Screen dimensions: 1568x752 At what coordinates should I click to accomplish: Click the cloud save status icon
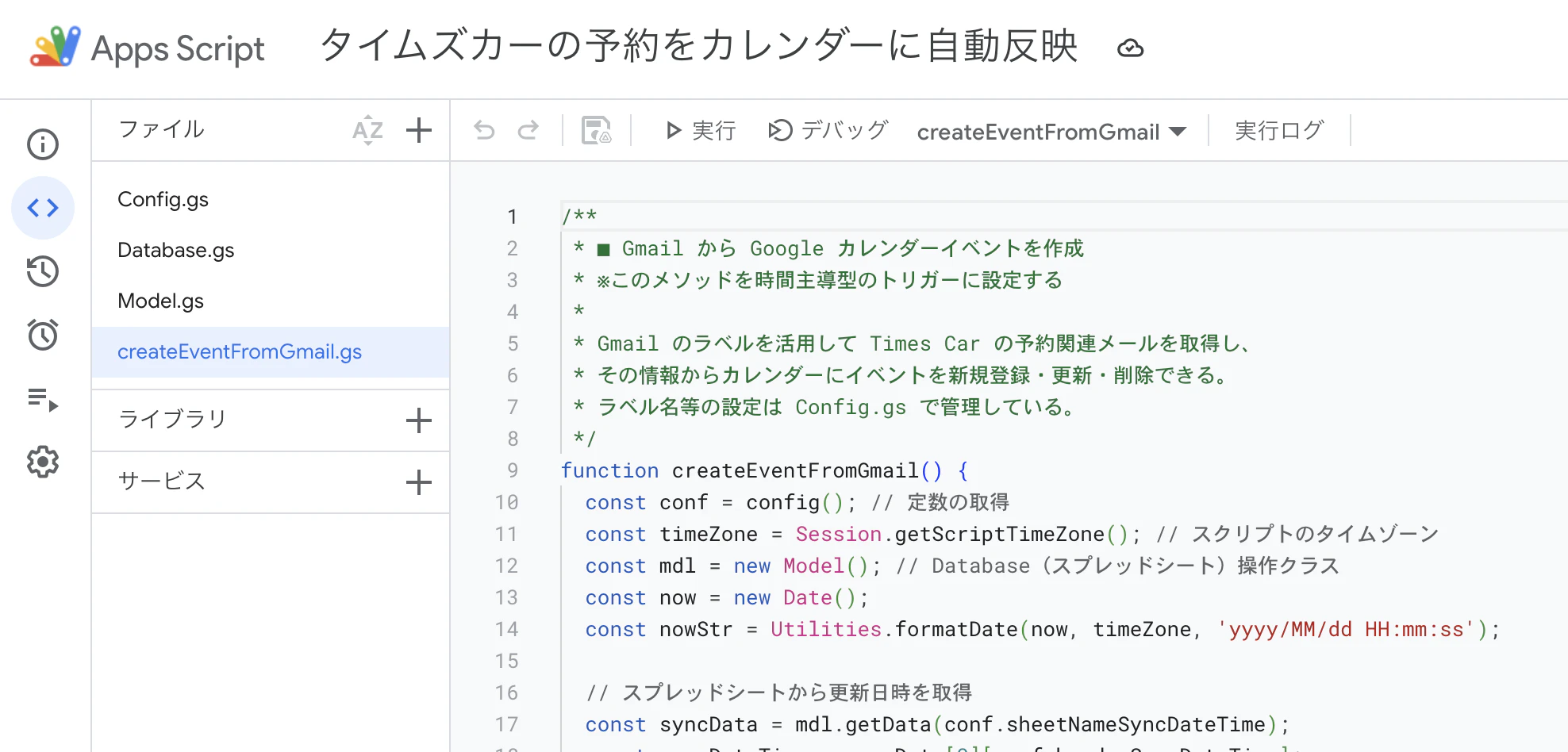click(1131, 48)
